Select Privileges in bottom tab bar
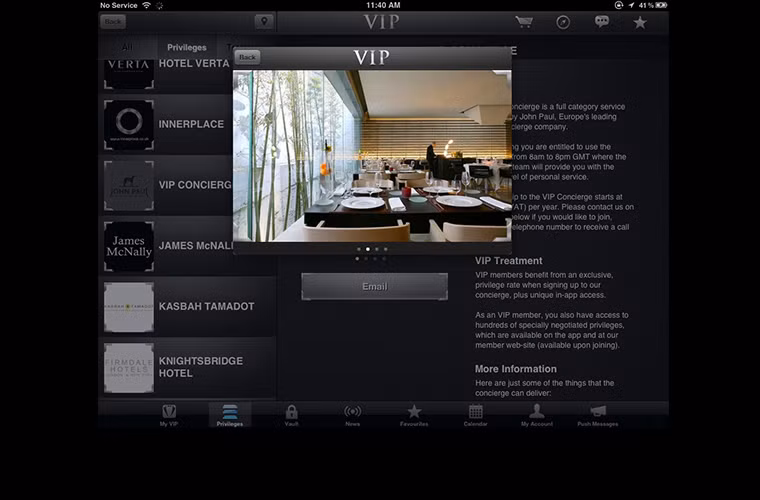 coord(230,415)
